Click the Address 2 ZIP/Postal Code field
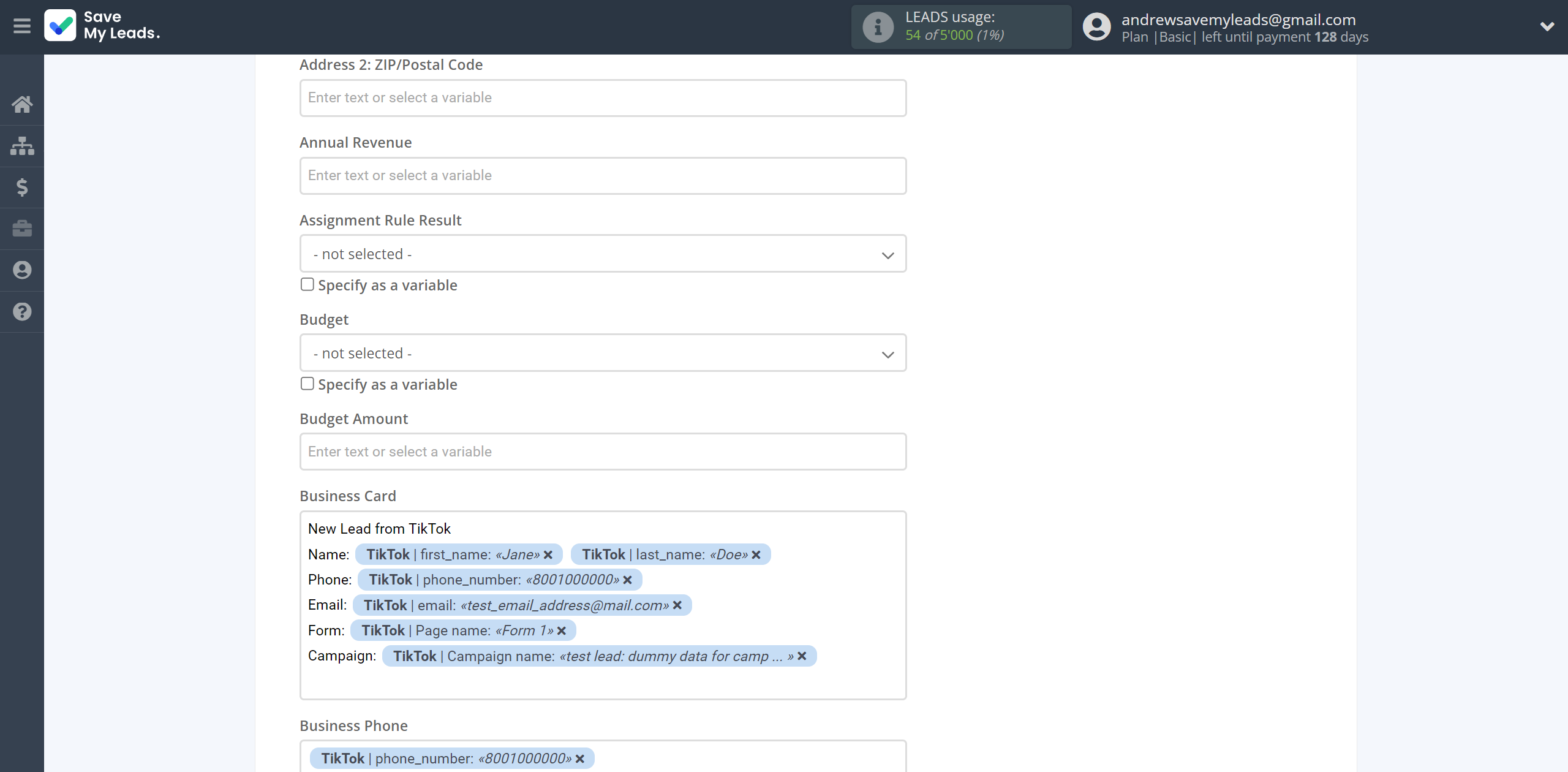This screenshot has width=1568, height=772. (x=603, y=98)
